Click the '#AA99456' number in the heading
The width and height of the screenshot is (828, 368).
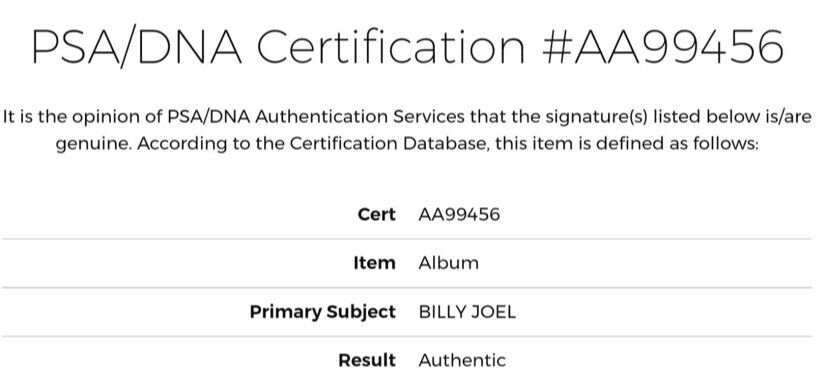663,46
